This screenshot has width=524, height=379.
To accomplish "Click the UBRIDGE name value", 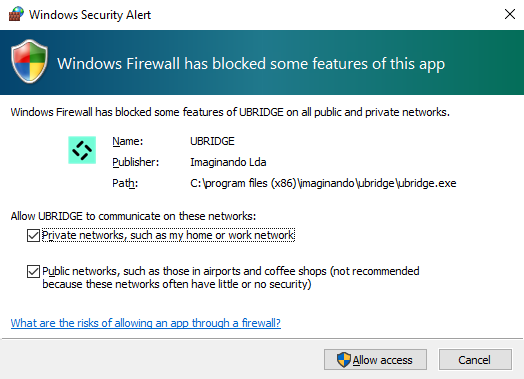I will 212,141.
